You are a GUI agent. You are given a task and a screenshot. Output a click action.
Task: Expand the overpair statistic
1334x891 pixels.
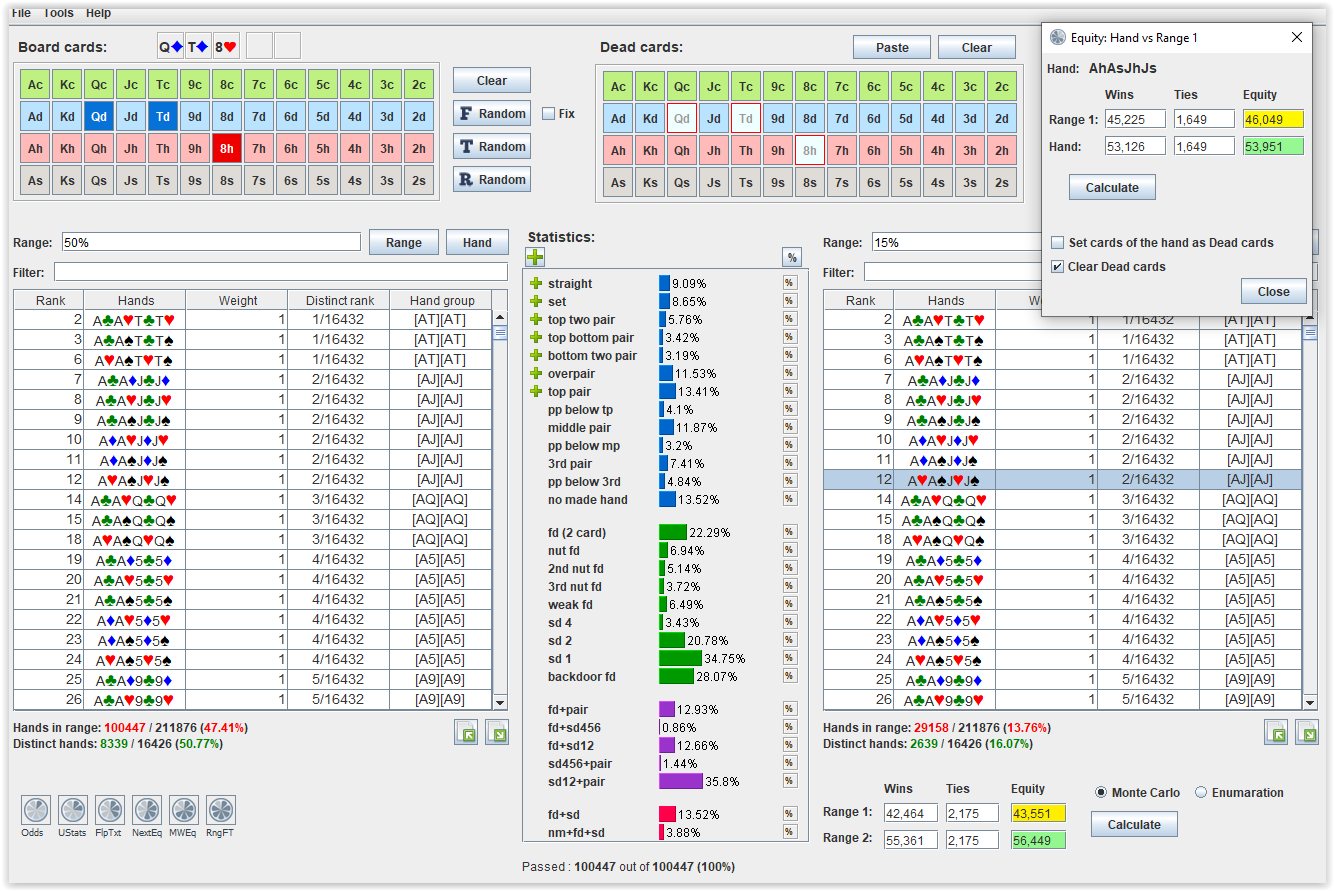click(536, 374)
